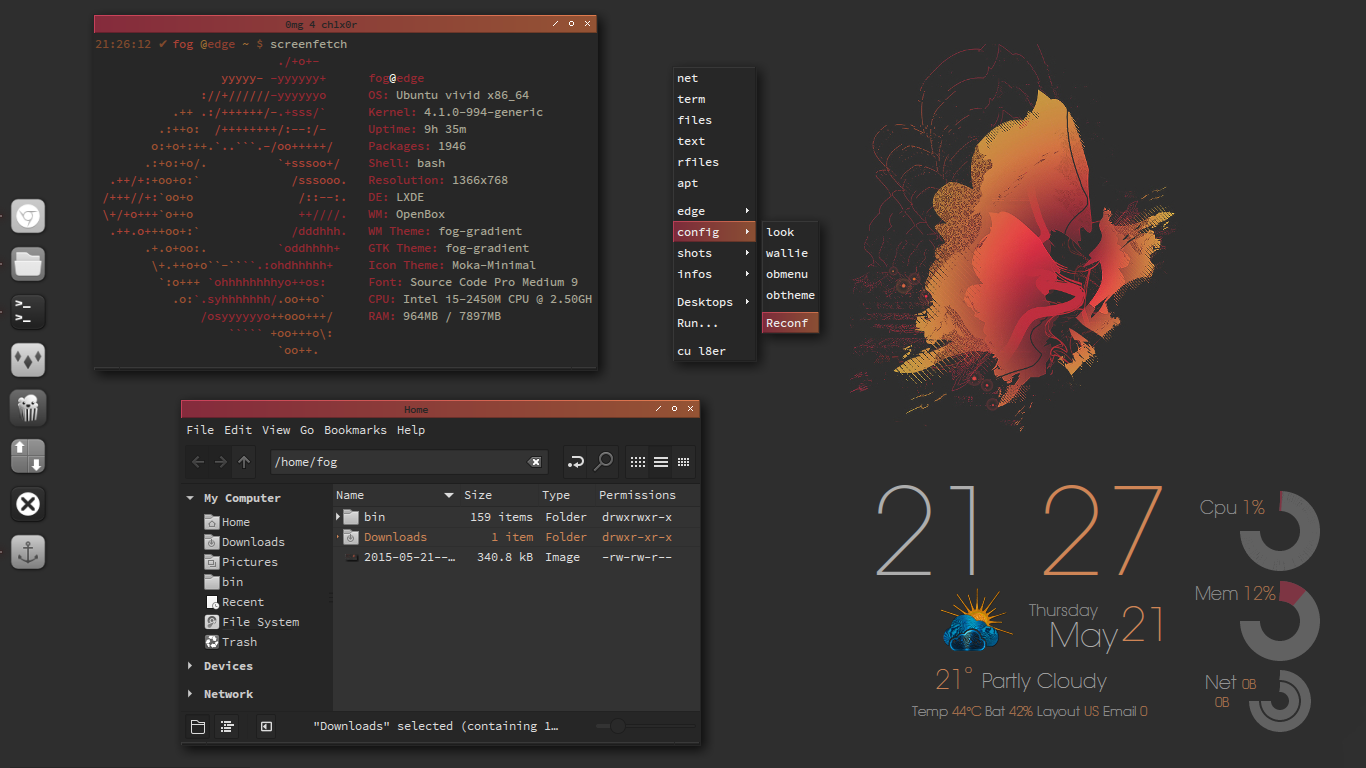Launch the terminal dock icon
The width and height of the screenshot is (1366, 768).
[x=28, y=312]
